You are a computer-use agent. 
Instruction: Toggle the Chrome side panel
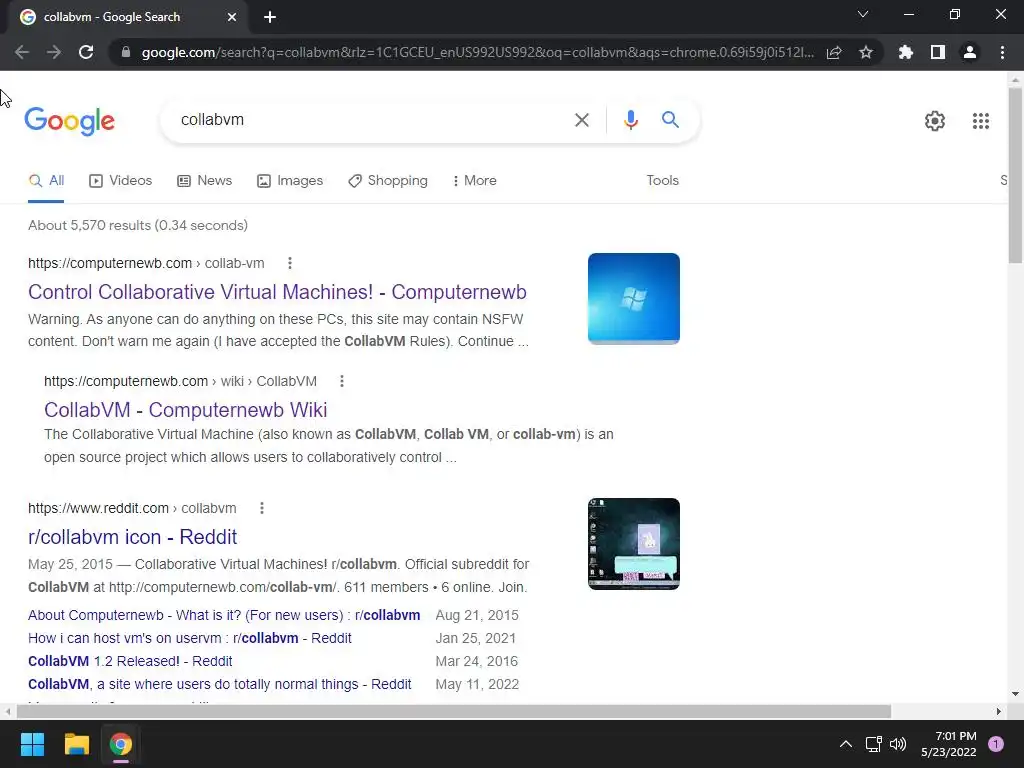click(938, 52)
